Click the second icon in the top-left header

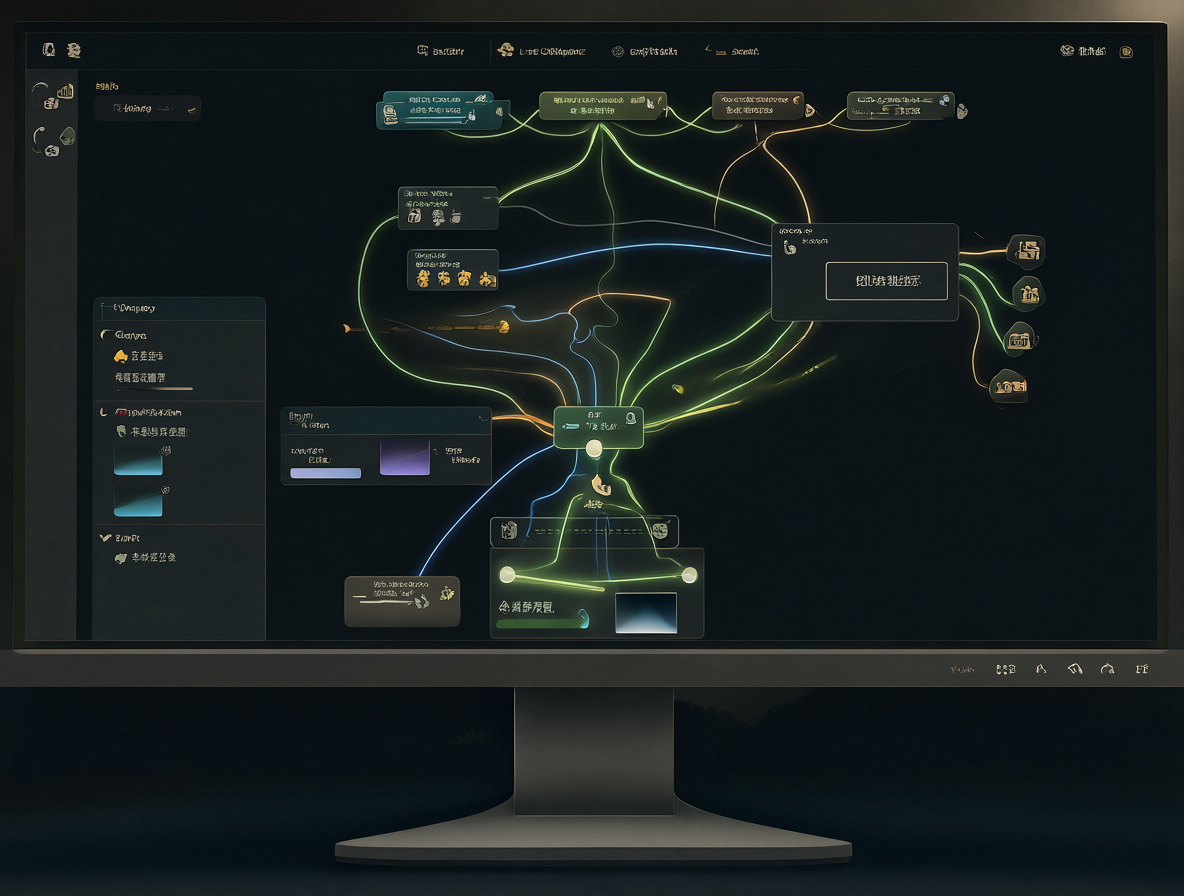[73, 51]
